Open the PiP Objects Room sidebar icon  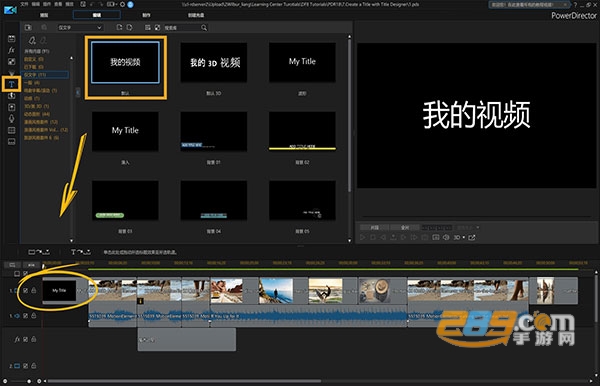point(11,62)
